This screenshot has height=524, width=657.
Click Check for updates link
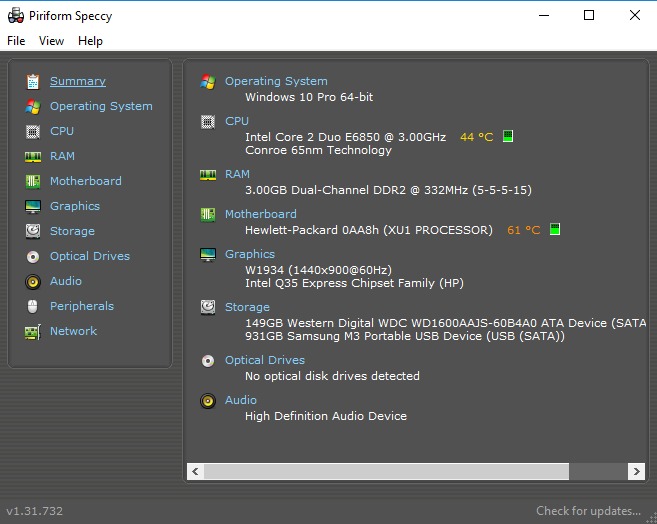[588, 511]
